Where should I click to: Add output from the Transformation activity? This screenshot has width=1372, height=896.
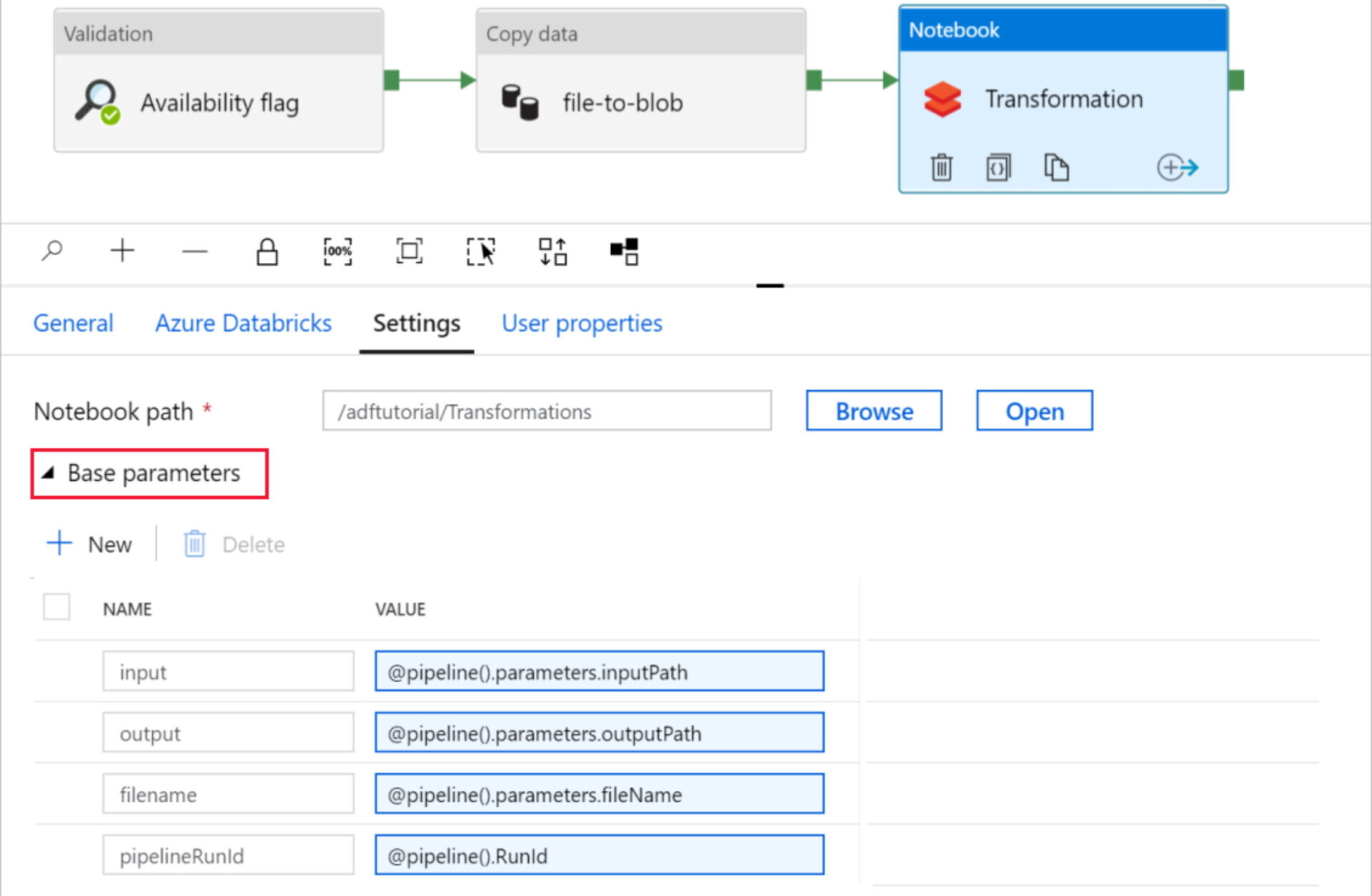click(x=1177, y=168)
